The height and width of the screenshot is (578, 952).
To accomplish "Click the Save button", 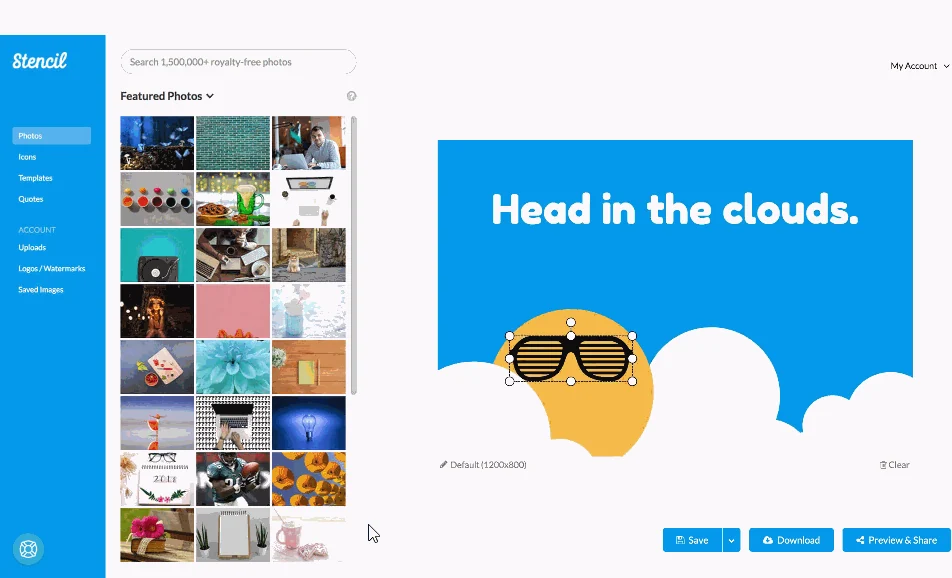I will pyautogui.click(x=692, y=540).
